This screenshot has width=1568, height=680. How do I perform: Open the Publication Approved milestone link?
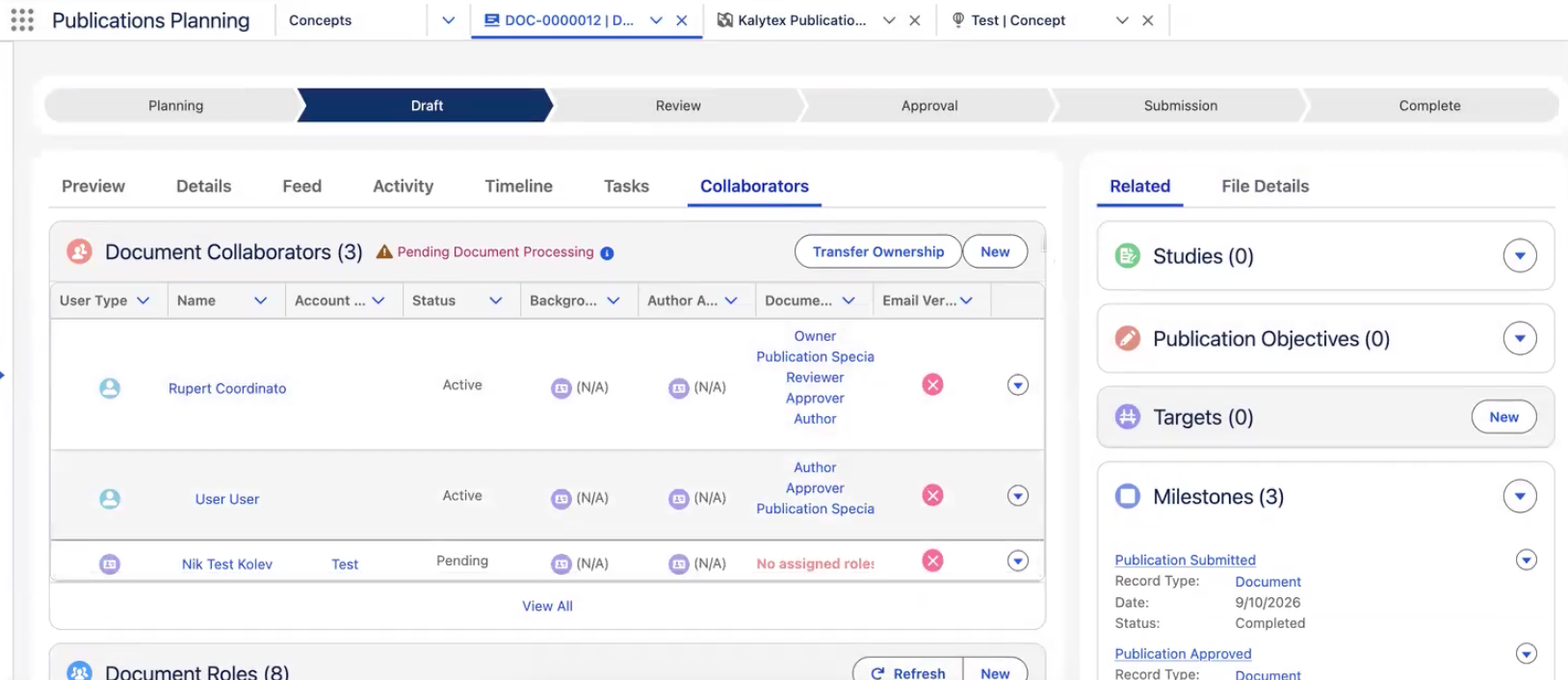click(1183, 653)
